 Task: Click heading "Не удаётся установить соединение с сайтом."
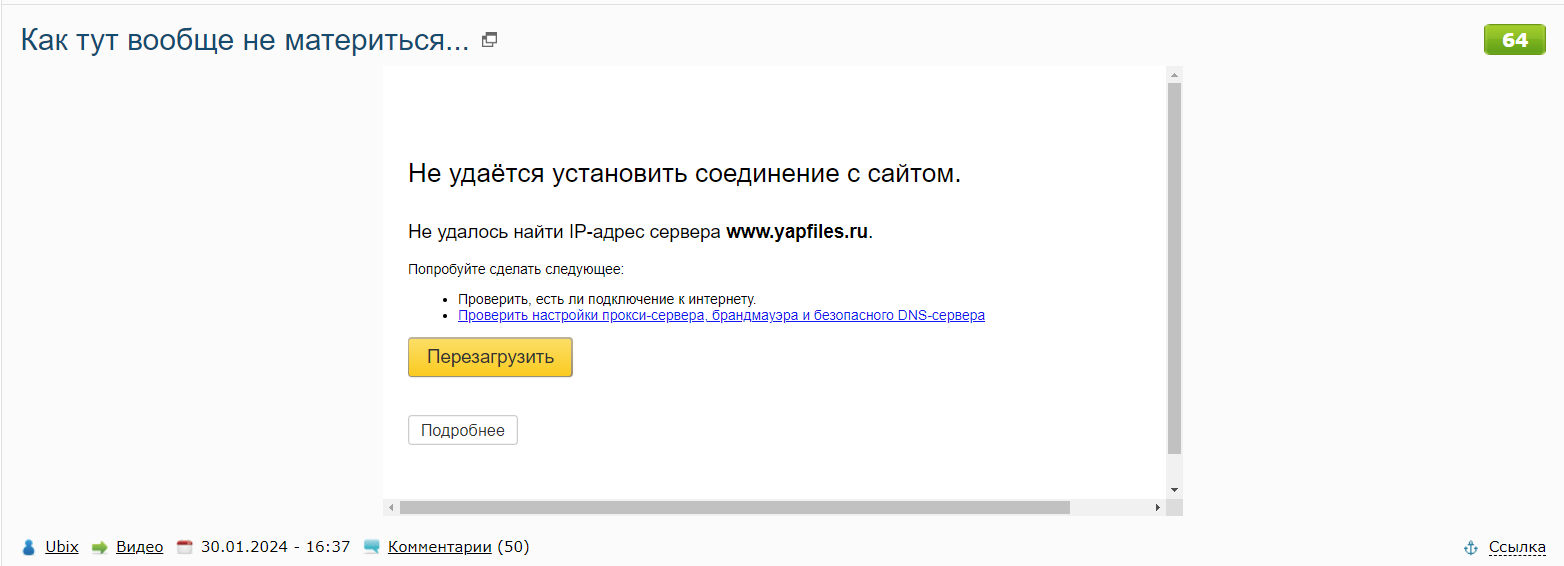point(684,174)
